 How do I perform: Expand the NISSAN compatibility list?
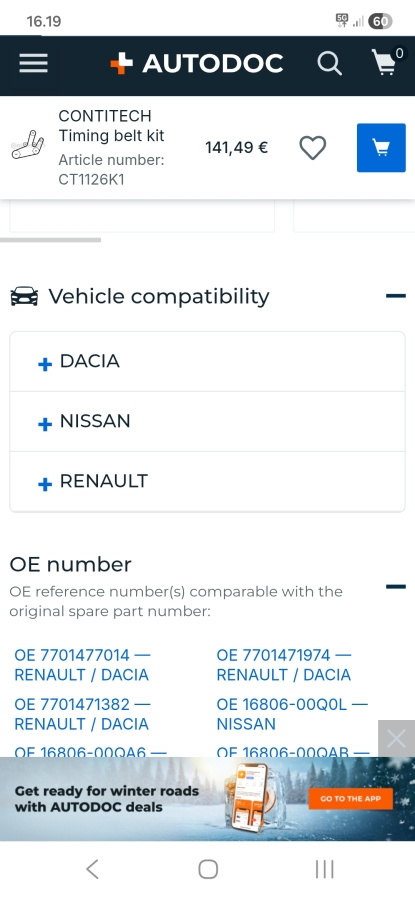(208, 422)
